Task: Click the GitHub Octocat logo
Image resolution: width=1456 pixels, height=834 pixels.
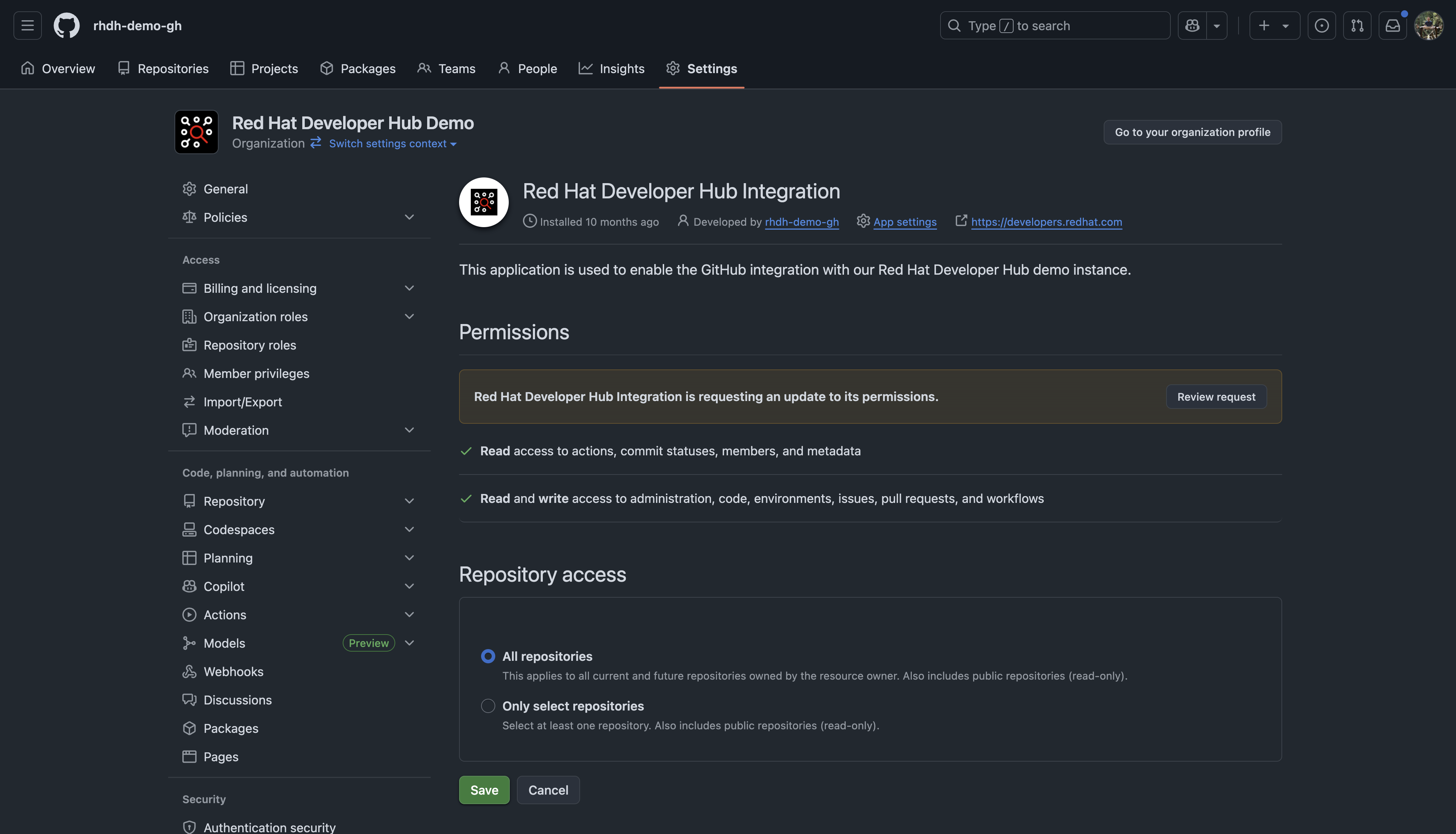Action: tap(66, 26)
